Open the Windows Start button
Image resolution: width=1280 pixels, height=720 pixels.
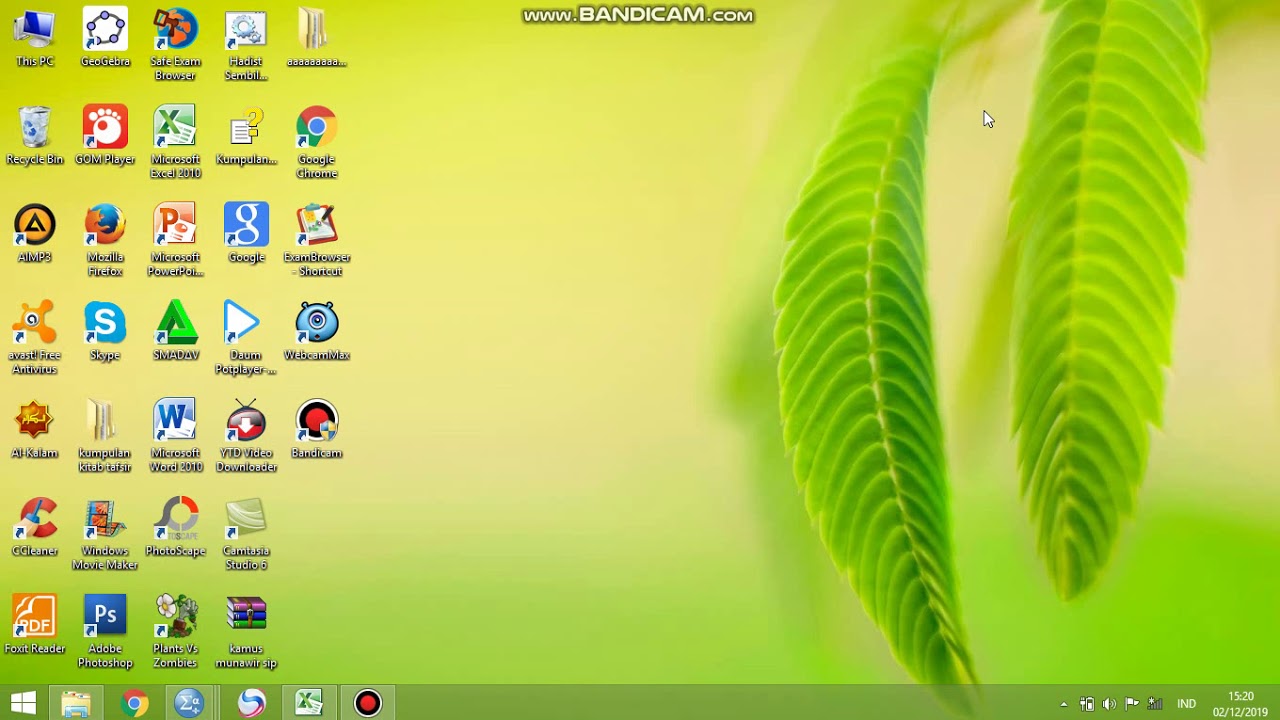pyautogui.click(x=23, y=703)
